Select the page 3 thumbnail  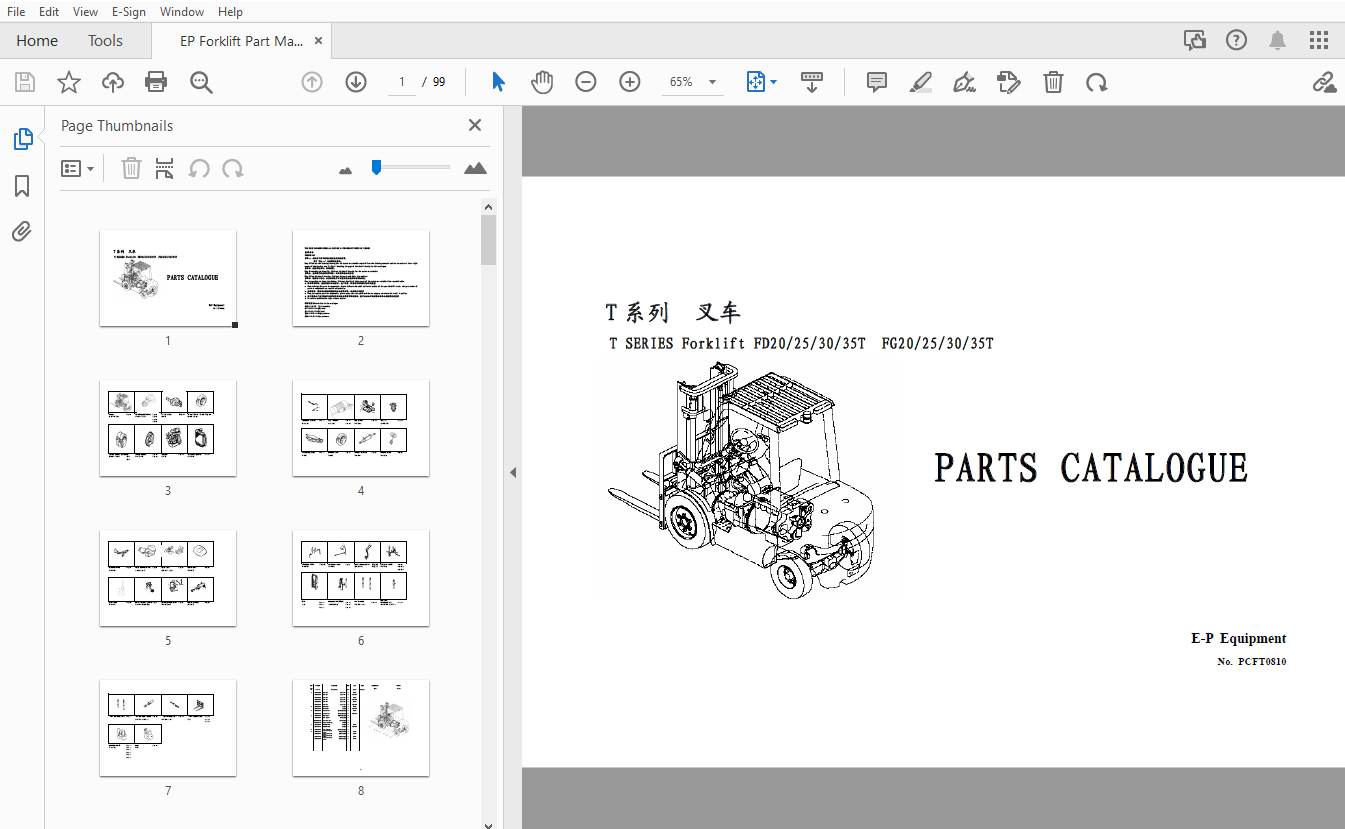point(168,428)
